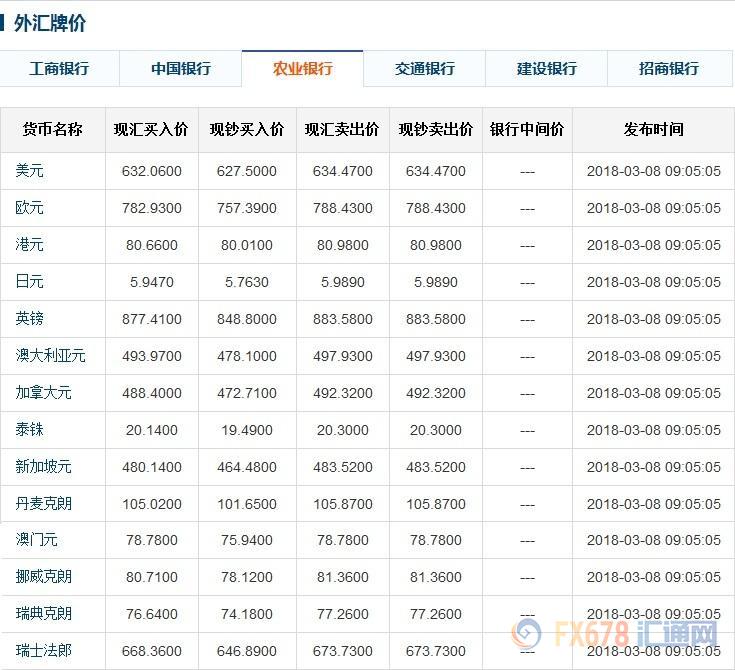The image size is (735, 670).
Task: Select 澳大利亚元 现汇买入价 value 493.9700
Action: pyautogui.click(x=151, y=356)
